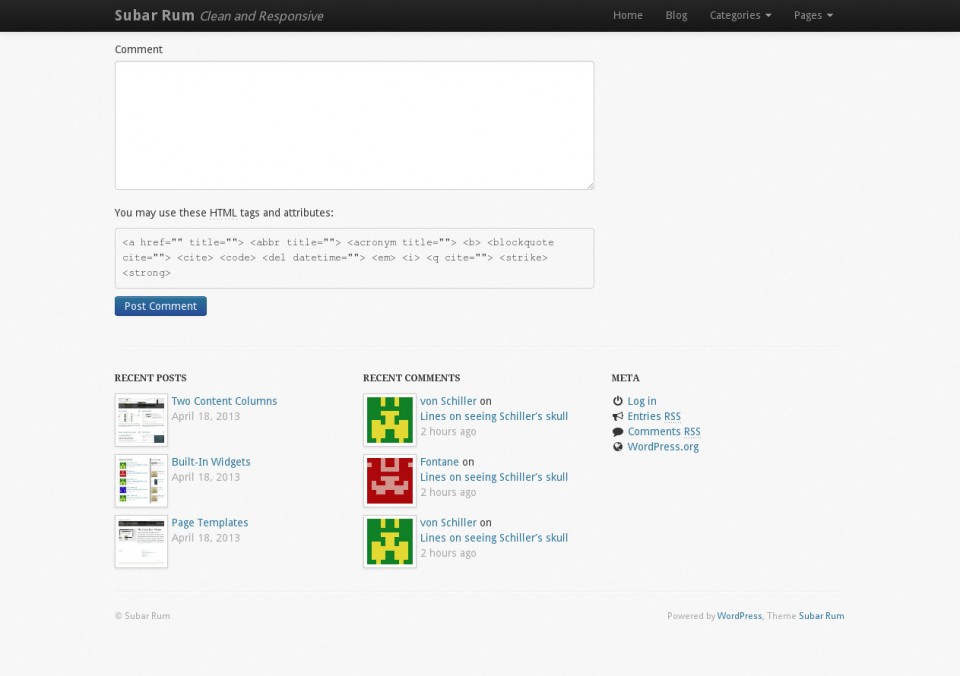This screenshot has height=676, width=960.
Task: Open the Built-In Widgets post thumbnail
Action: (141, 481)
